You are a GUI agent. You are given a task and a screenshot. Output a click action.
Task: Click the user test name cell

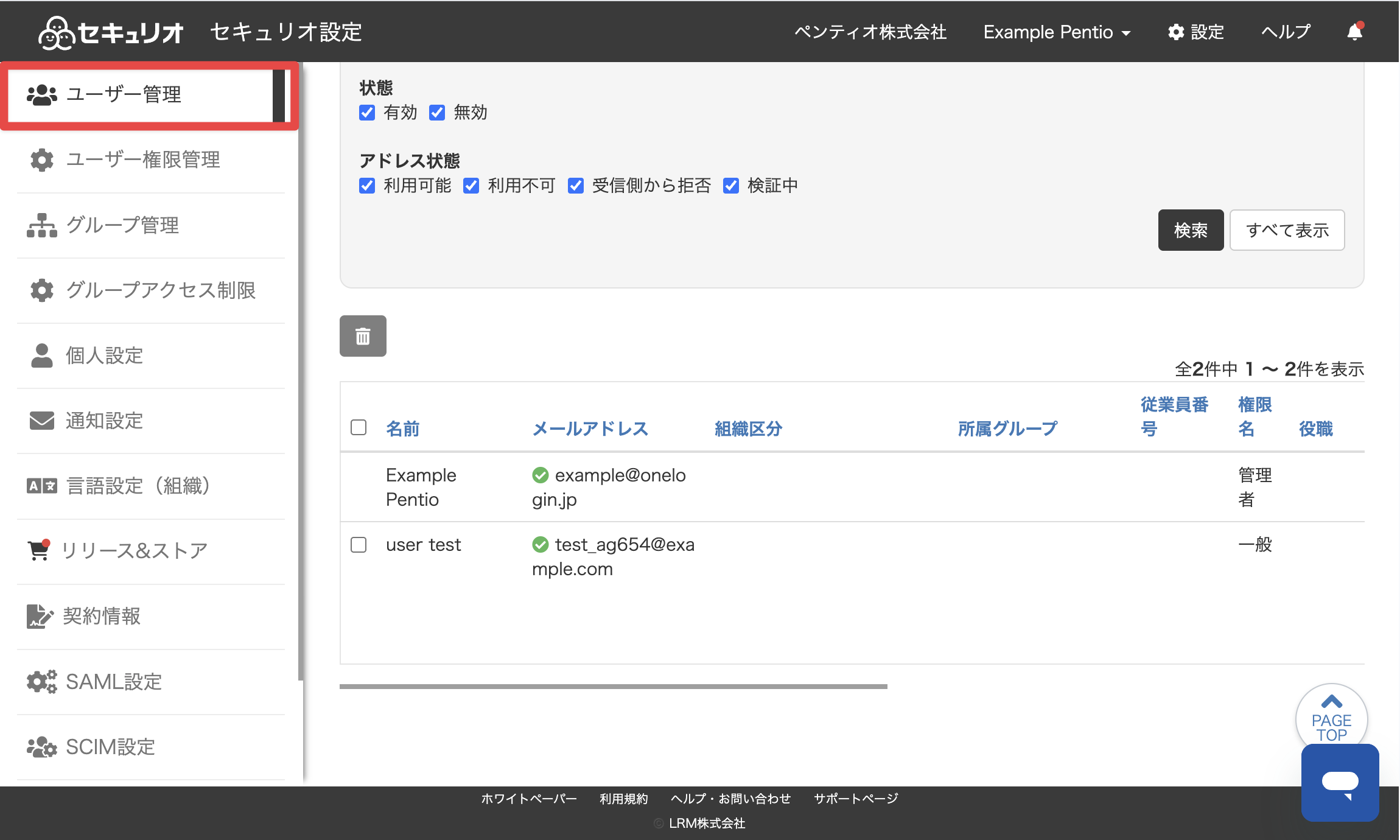click(424, 544)
